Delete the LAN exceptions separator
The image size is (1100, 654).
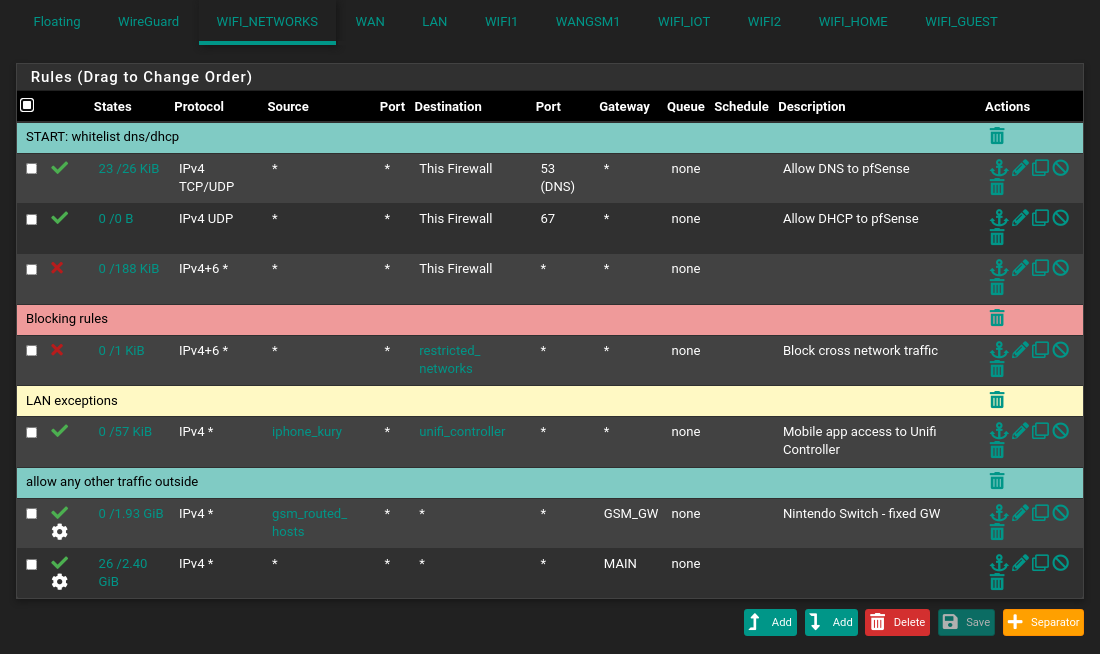997,400
